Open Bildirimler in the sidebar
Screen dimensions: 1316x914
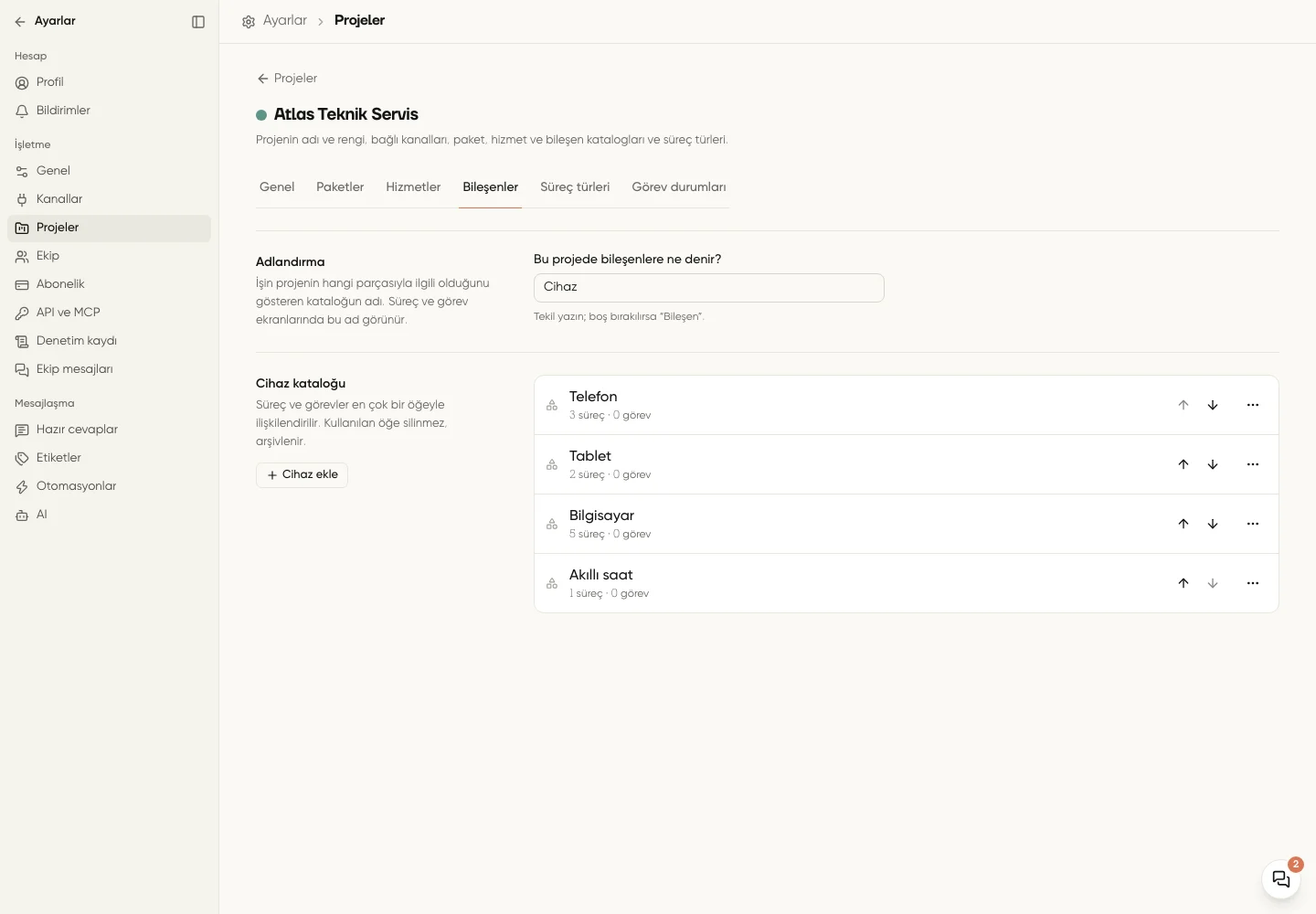(109, 111)
